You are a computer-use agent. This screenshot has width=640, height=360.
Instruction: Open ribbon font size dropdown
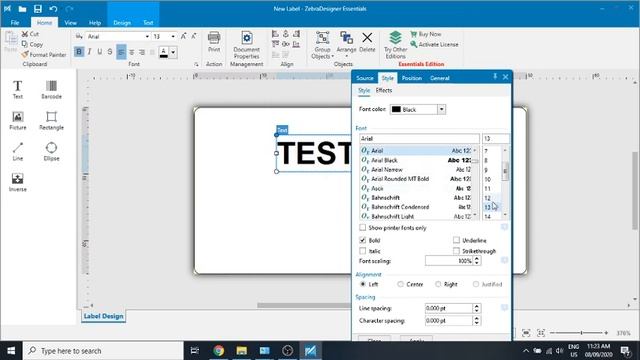point(173,36)
